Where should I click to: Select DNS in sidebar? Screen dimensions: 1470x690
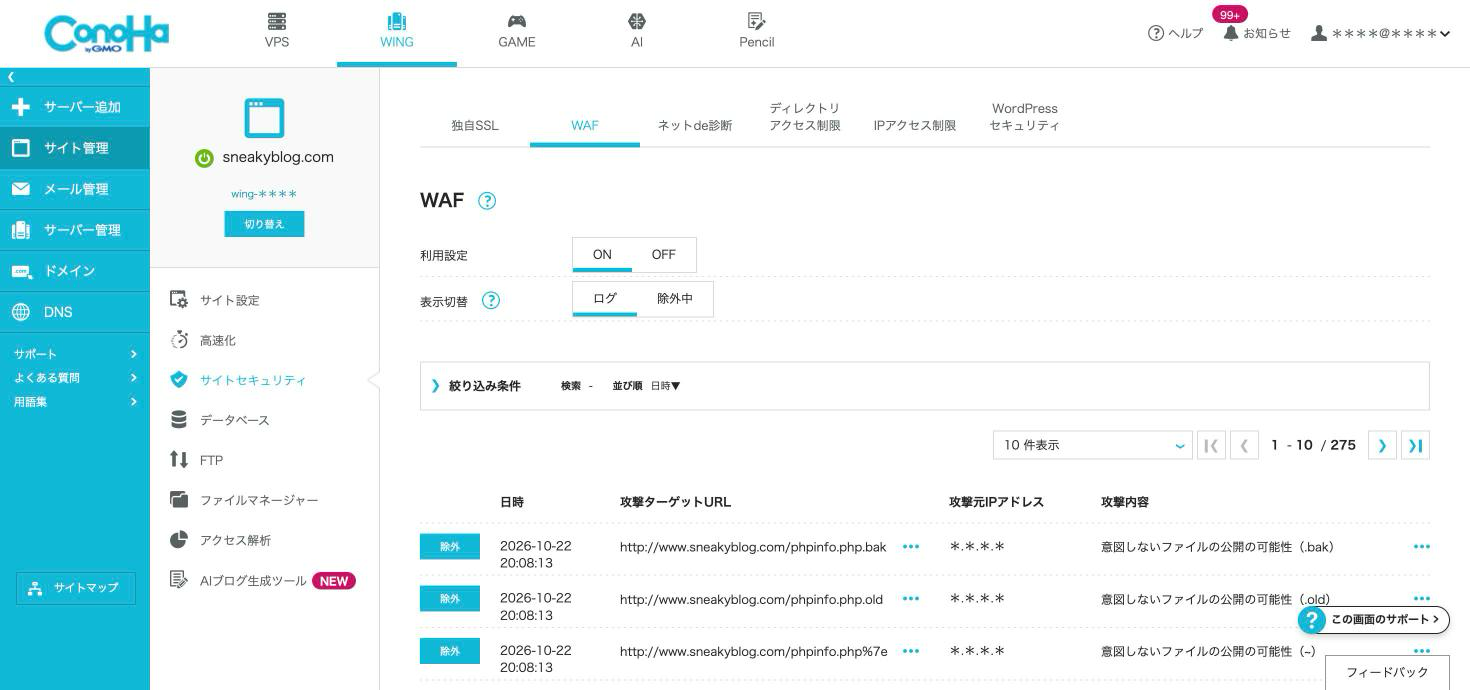75,312
